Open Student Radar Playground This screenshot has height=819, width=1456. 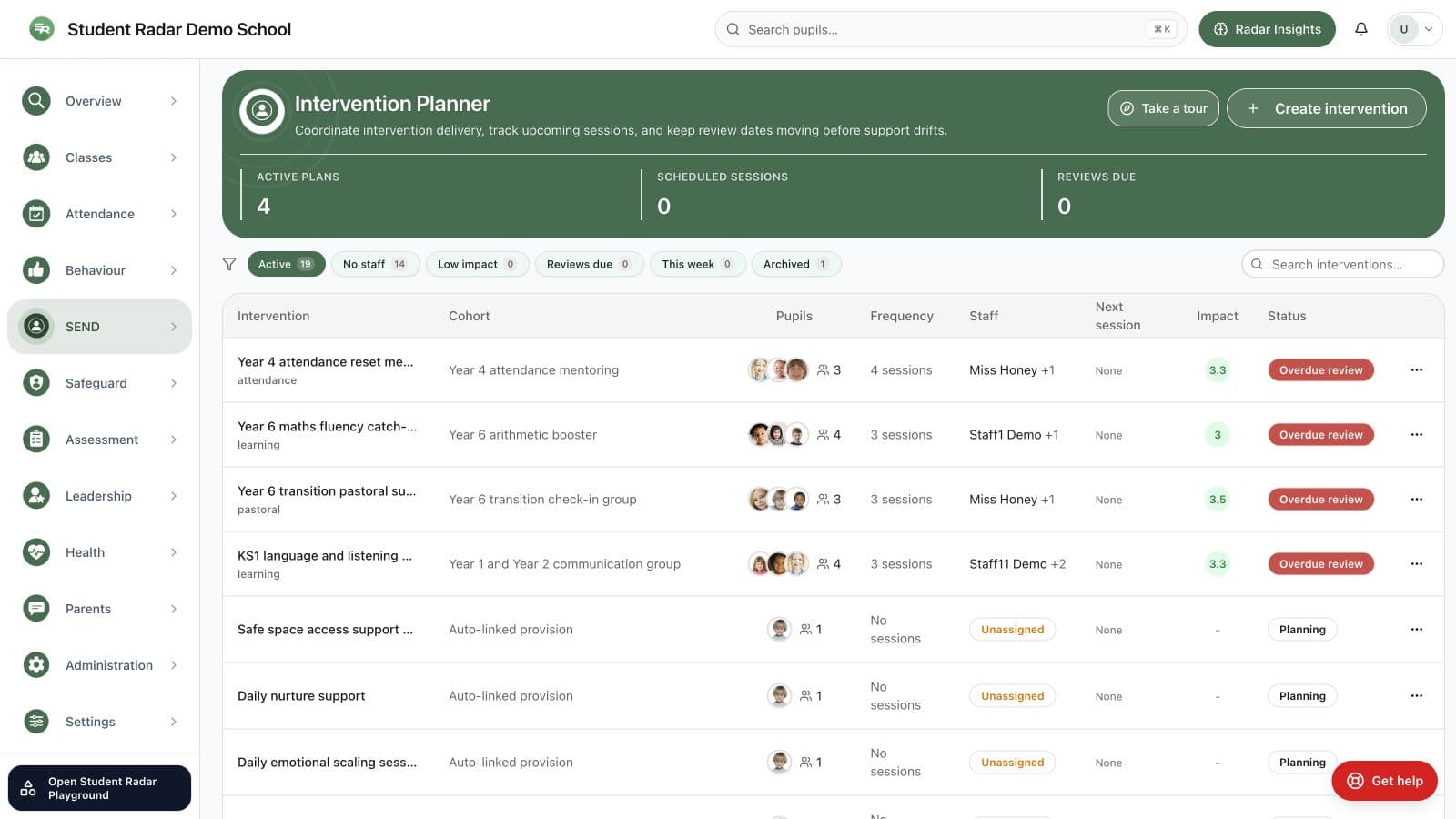click(99, 788)
